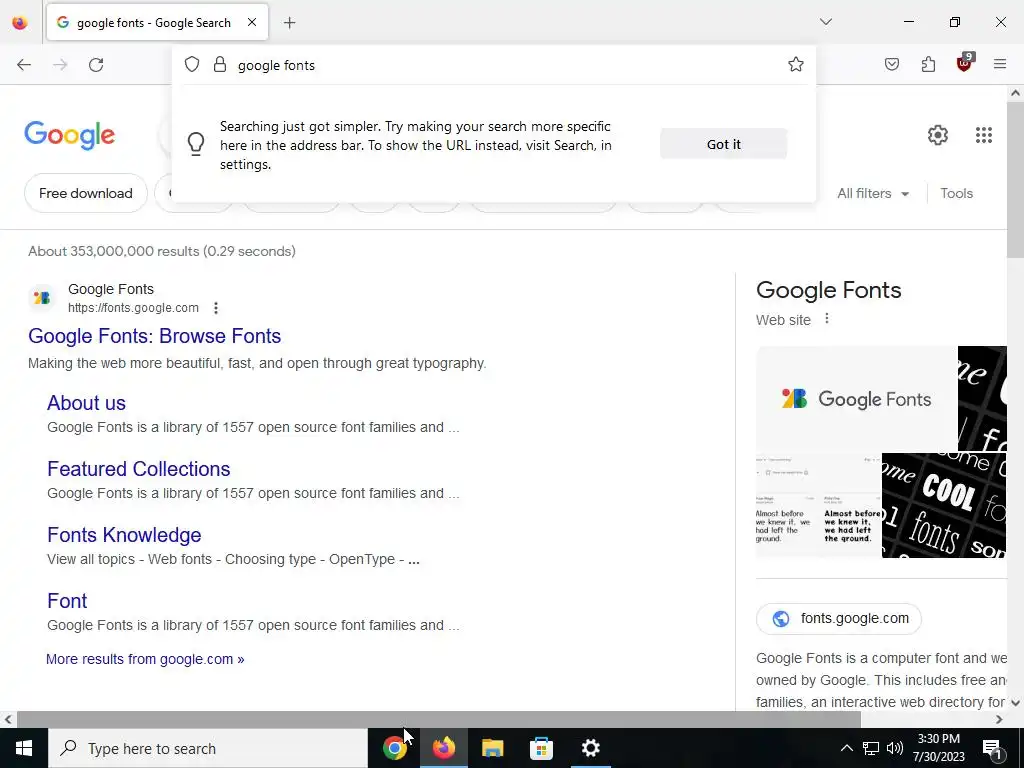The width and height of the screenshot is (1024, 768).
Task: Click Firefox icon on the taskbar
Action: pos(443,748)
